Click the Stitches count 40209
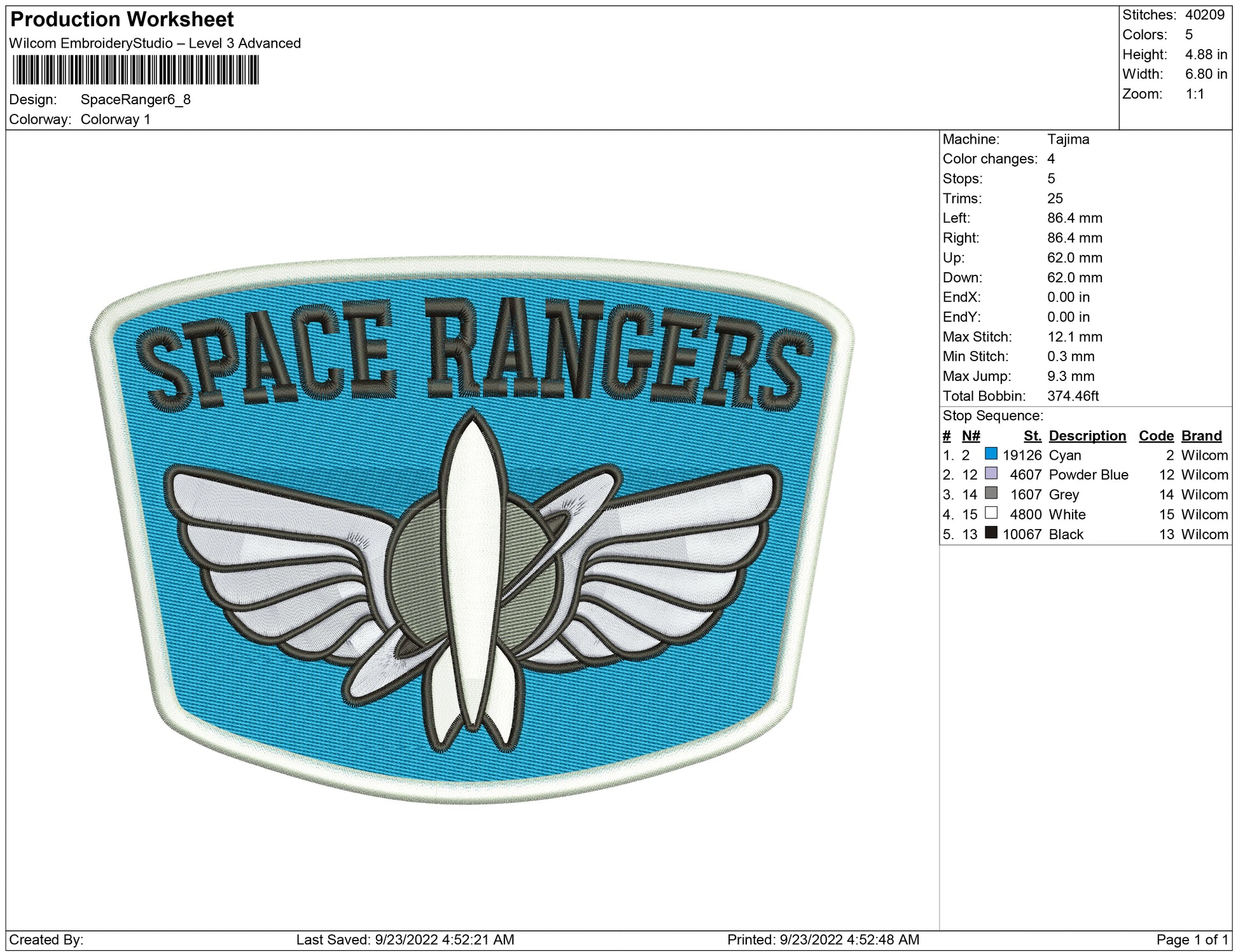1238x952 pixels. pyautogui.click(x=1204, y=15)
